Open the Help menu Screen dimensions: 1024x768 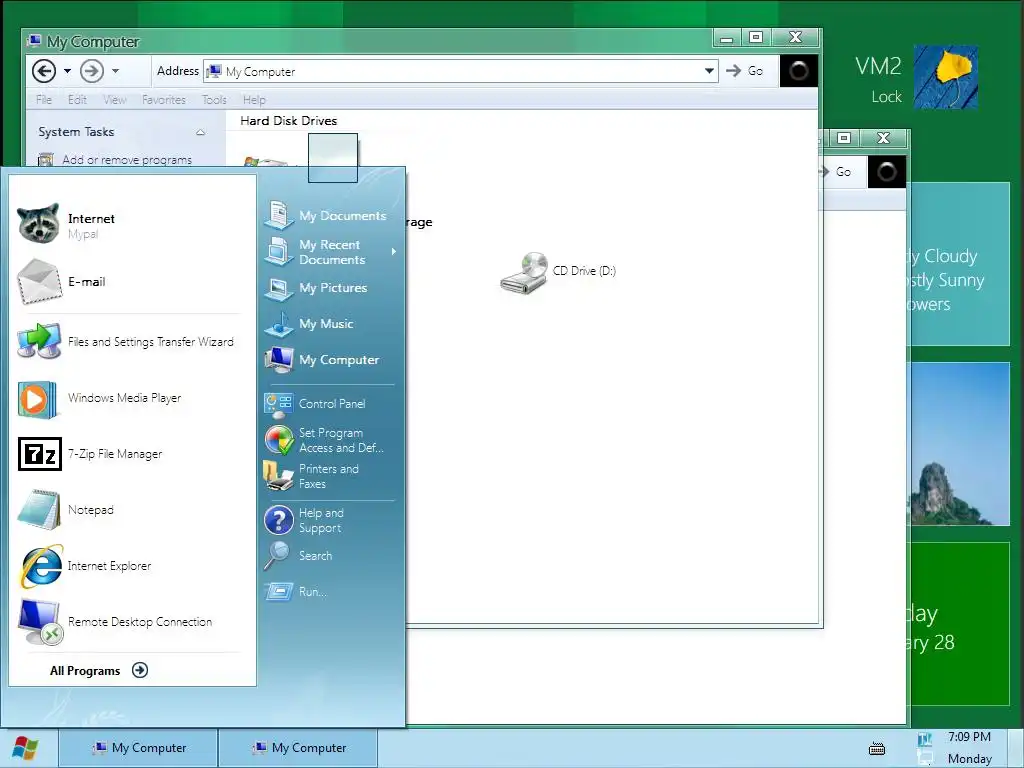point(255,100)
